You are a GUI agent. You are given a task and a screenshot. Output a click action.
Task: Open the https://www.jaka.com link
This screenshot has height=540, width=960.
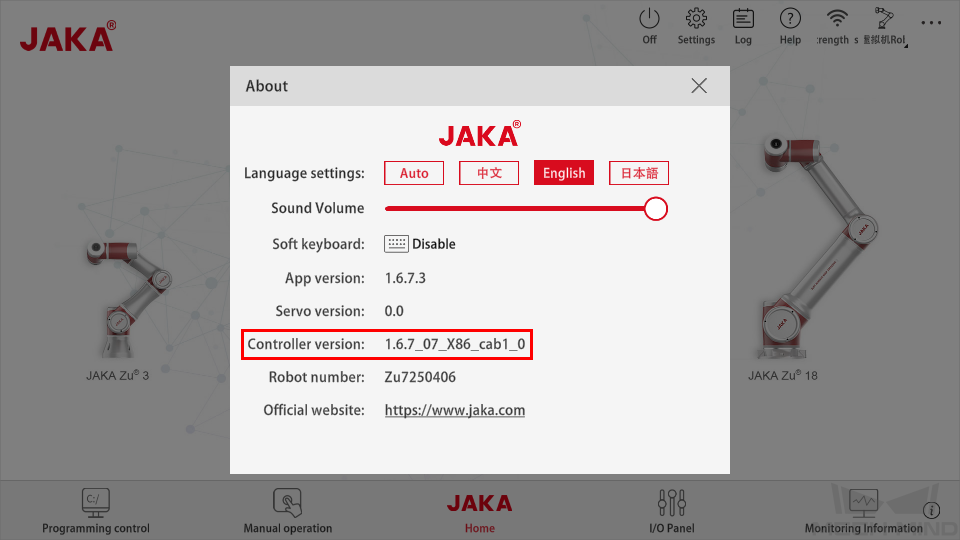(x=454, y=410)
